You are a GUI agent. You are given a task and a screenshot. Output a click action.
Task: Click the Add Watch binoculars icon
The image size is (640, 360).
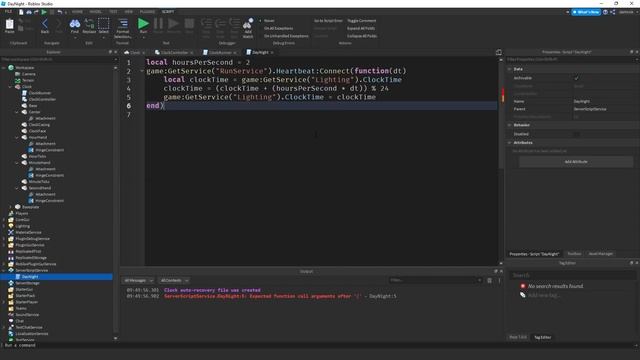coord(248,24)
